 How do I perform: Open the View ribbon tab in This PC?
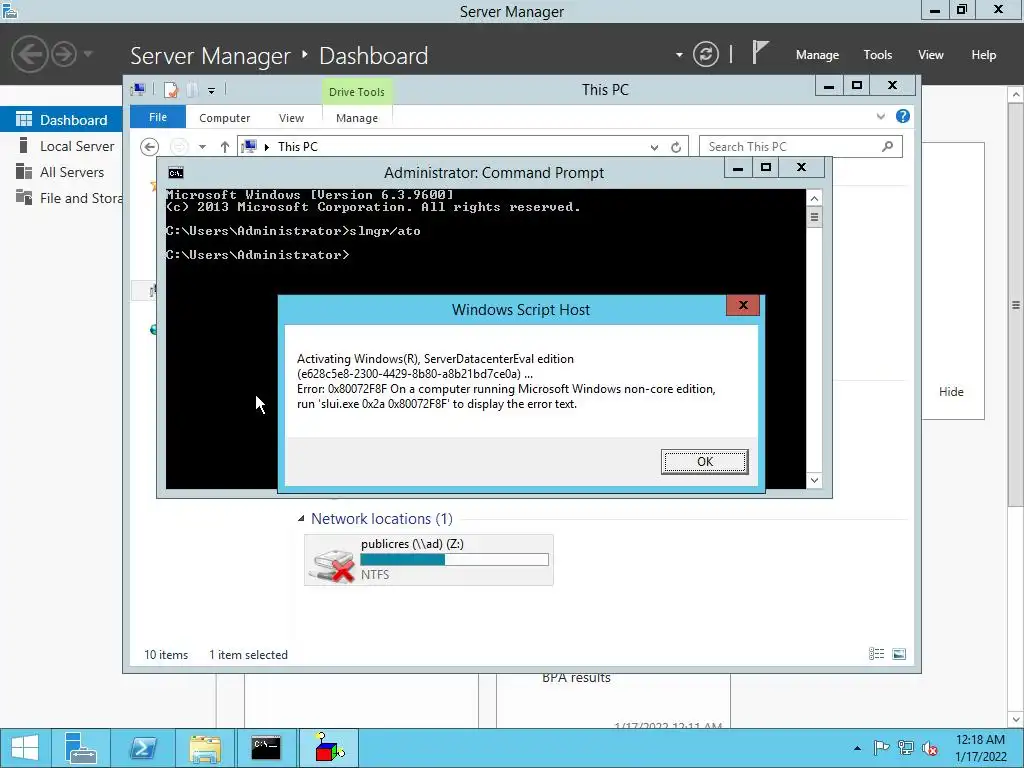point(291,118)
